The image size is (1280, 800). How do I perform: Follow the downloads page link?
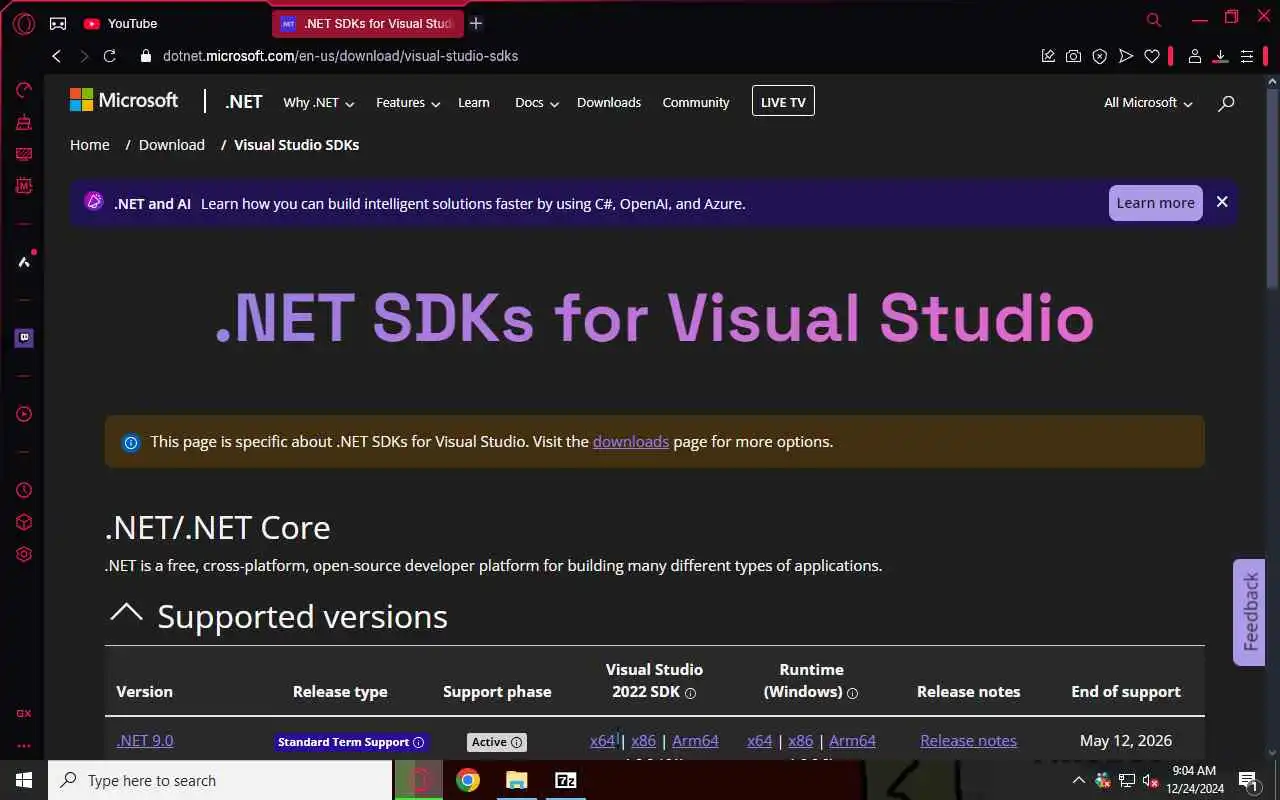[631, 441]
